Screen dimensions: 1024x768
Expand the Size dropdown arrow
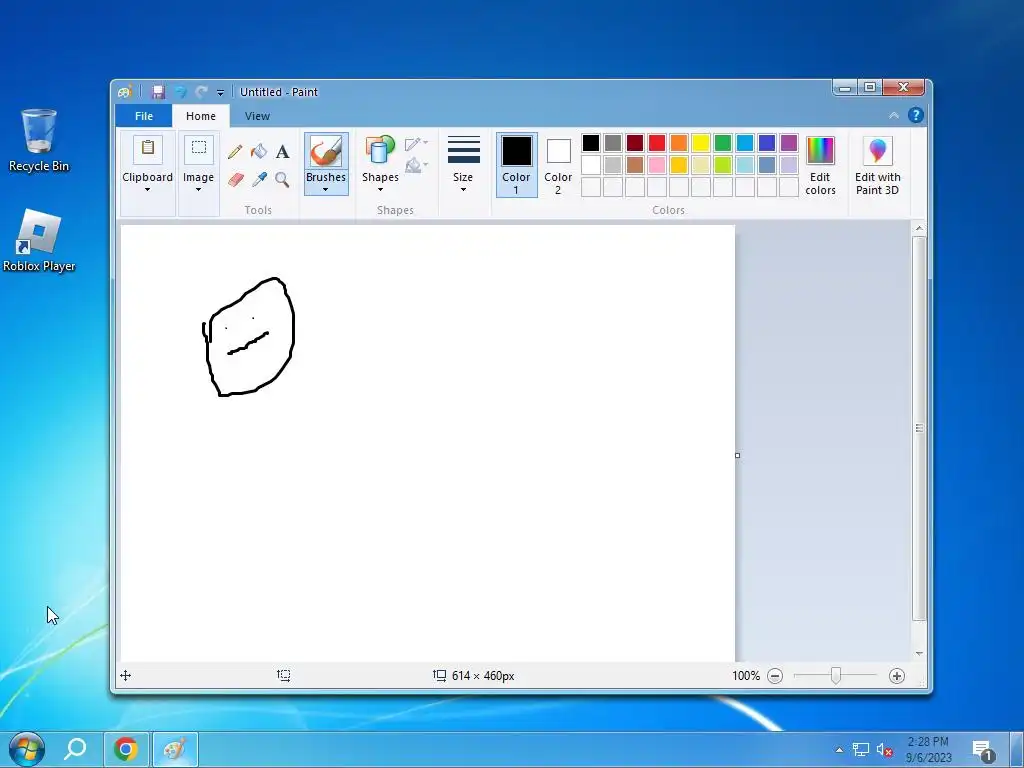click(463, 190)
